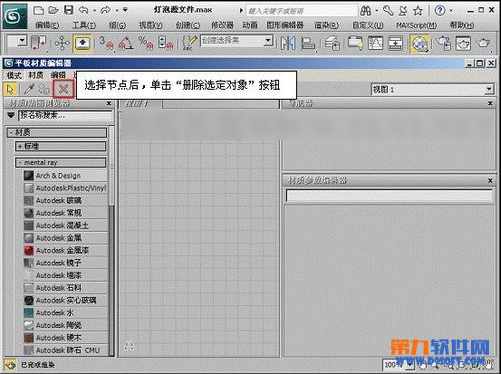Toggle the angle snap icon
The width and height of the screenshot is (501, 374).
tap(126, 43)
